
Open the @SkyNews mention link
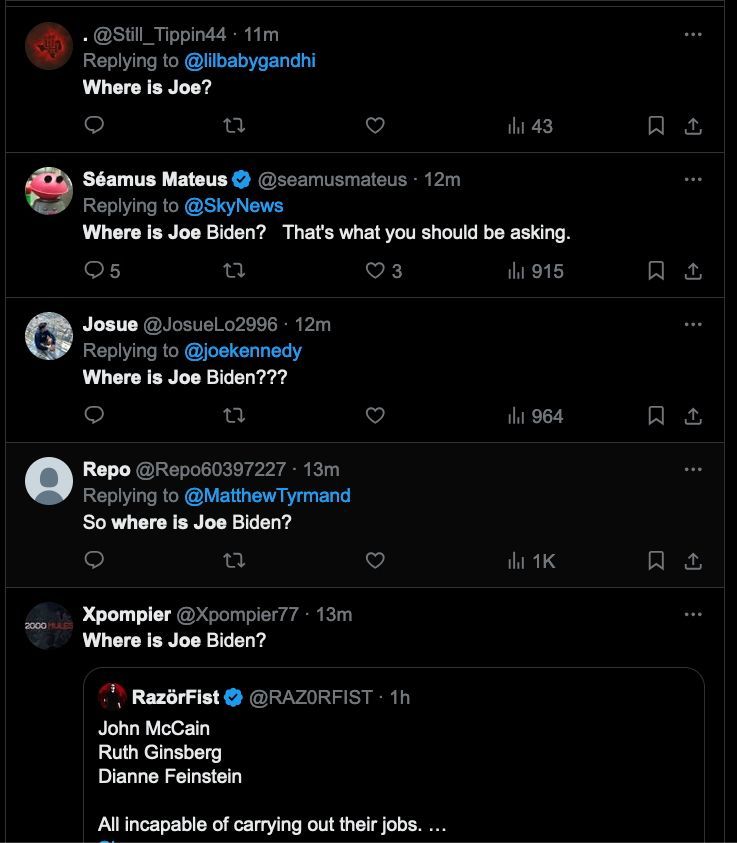coord(233,206)
